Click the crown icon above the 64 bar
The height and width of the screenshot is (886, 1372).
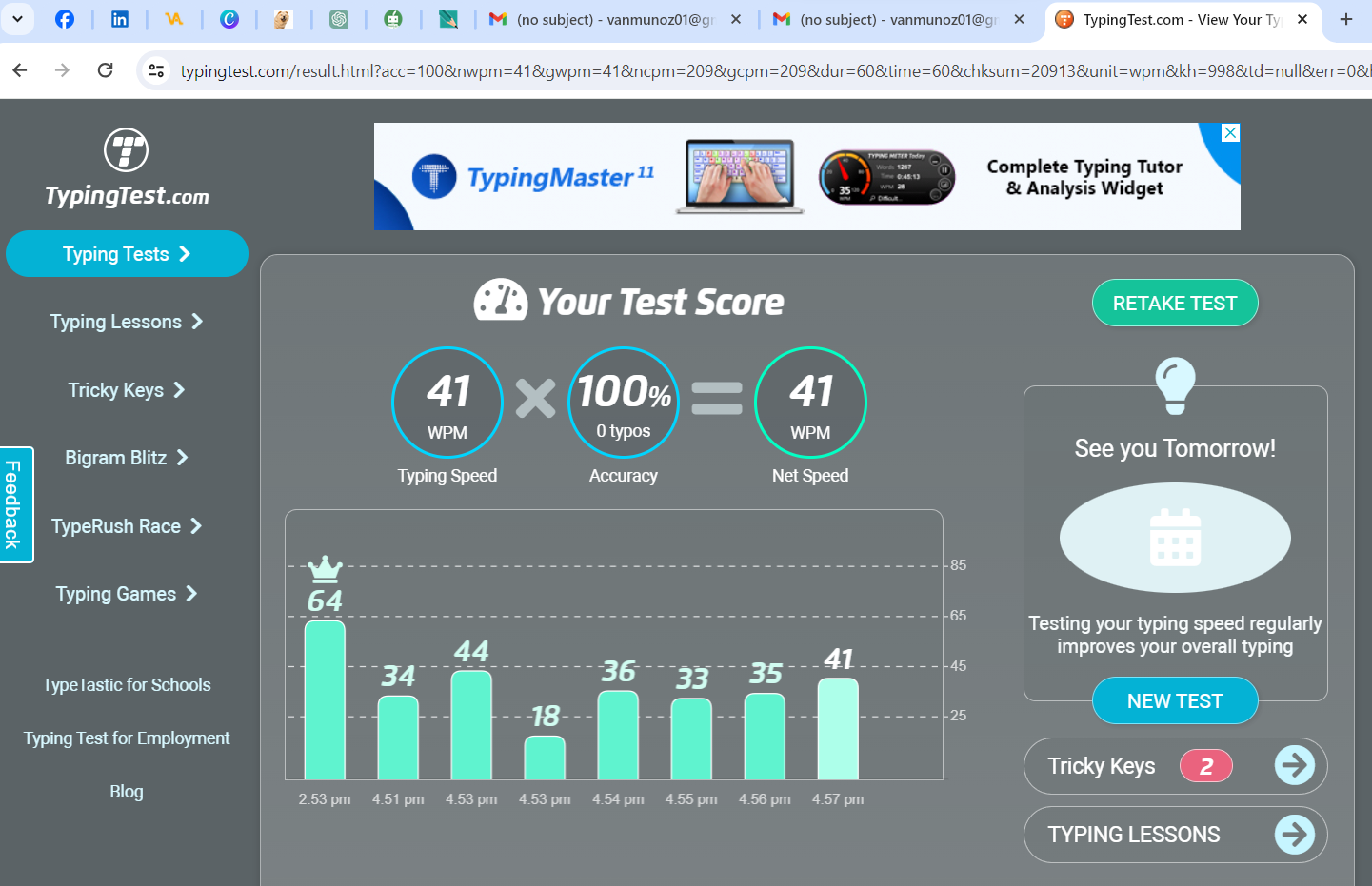tap(325, 569)
